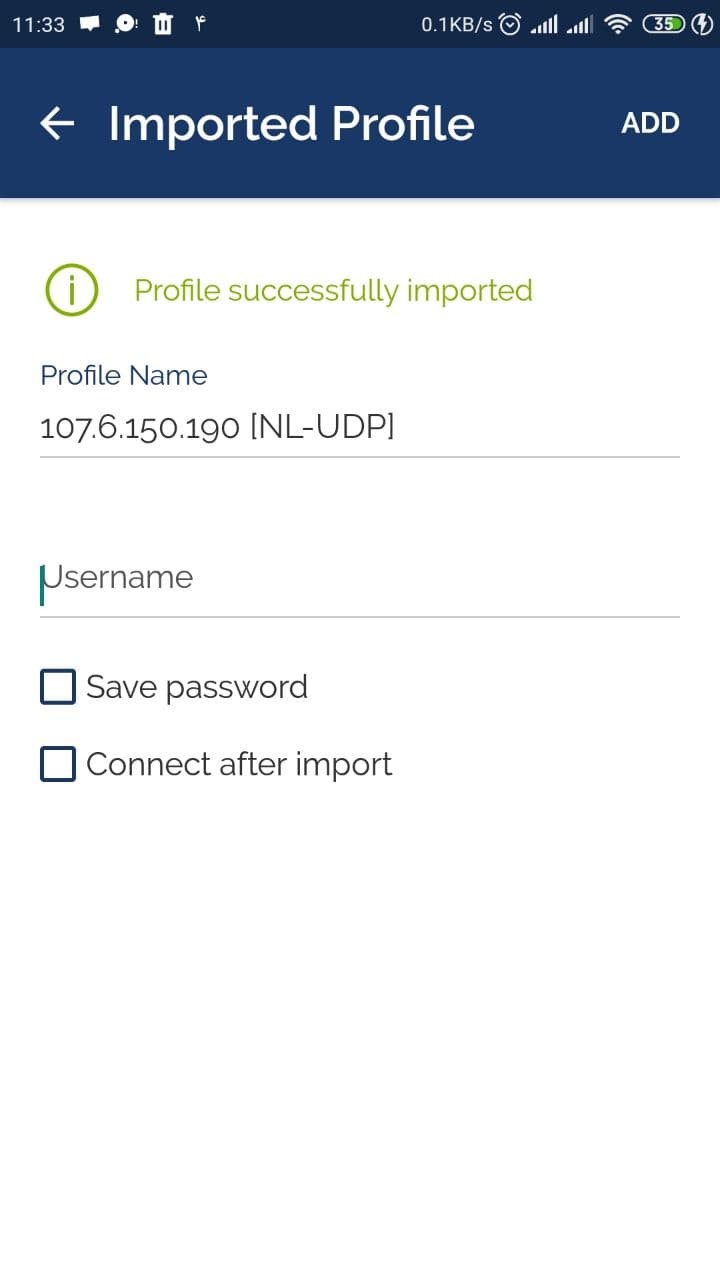Screen dimensions: 720x1280
Task: Tap the green info circle icon
Action: [71, 291]
